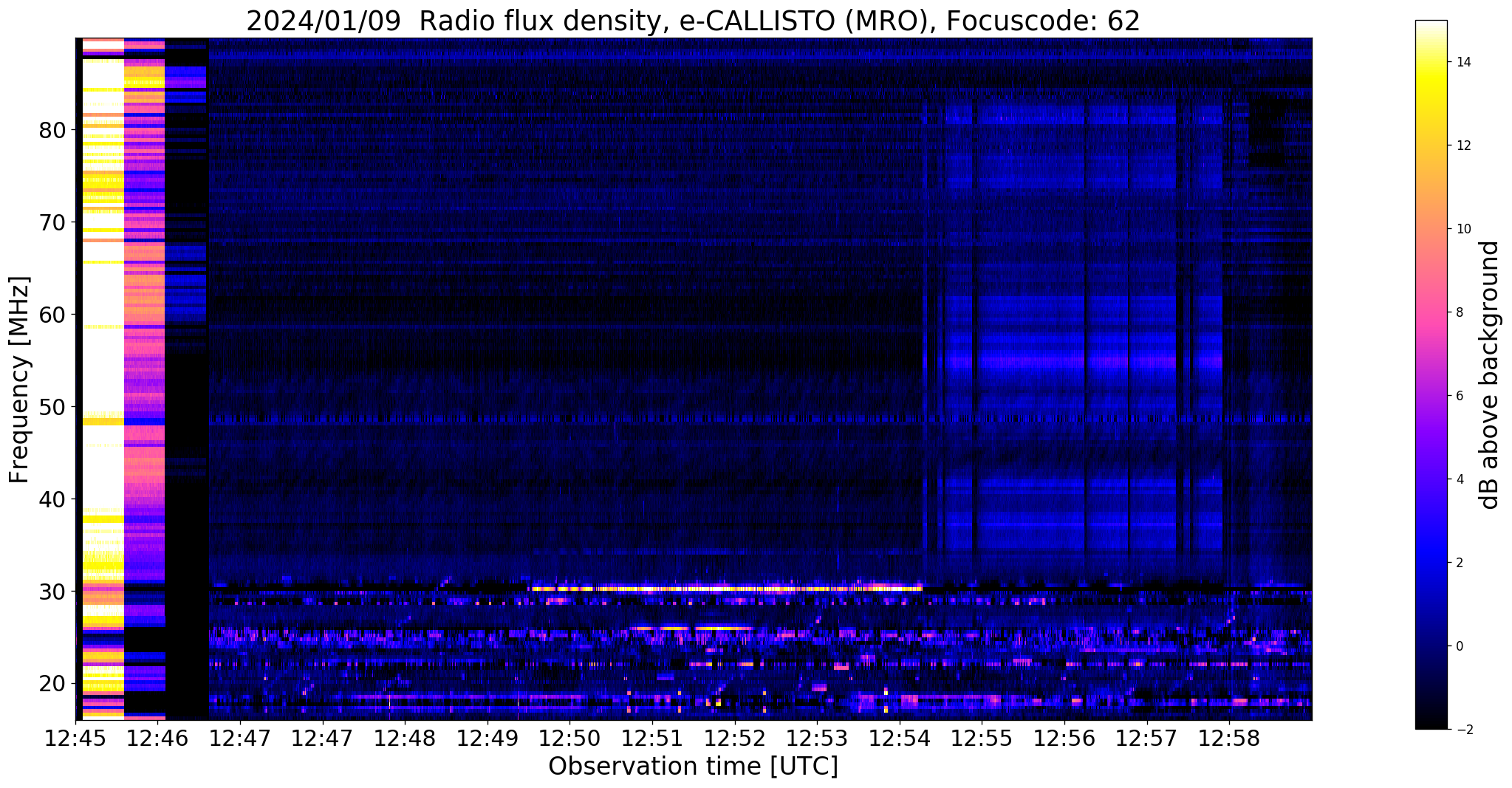Click the black bottom end of the colorbar

1431,722
